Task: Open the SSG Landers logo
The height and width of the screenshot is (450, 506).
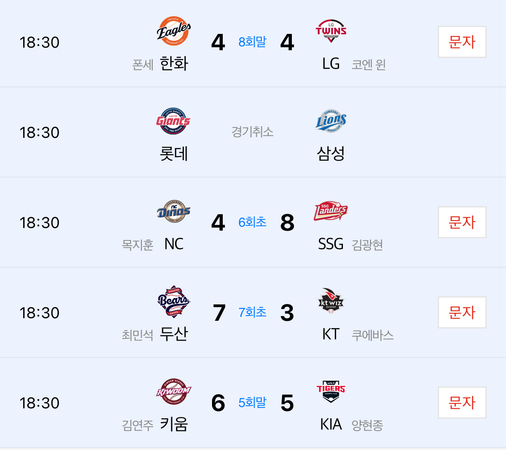Action: point(331,211)
